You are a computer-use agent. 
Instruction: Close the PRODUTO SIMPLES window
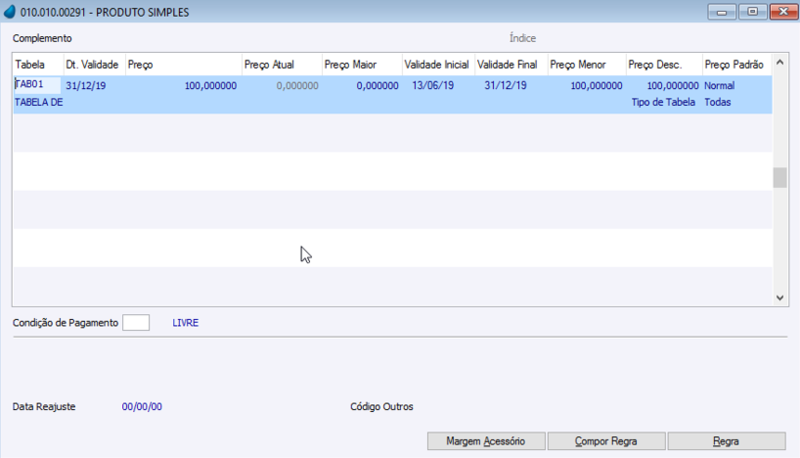784,12
